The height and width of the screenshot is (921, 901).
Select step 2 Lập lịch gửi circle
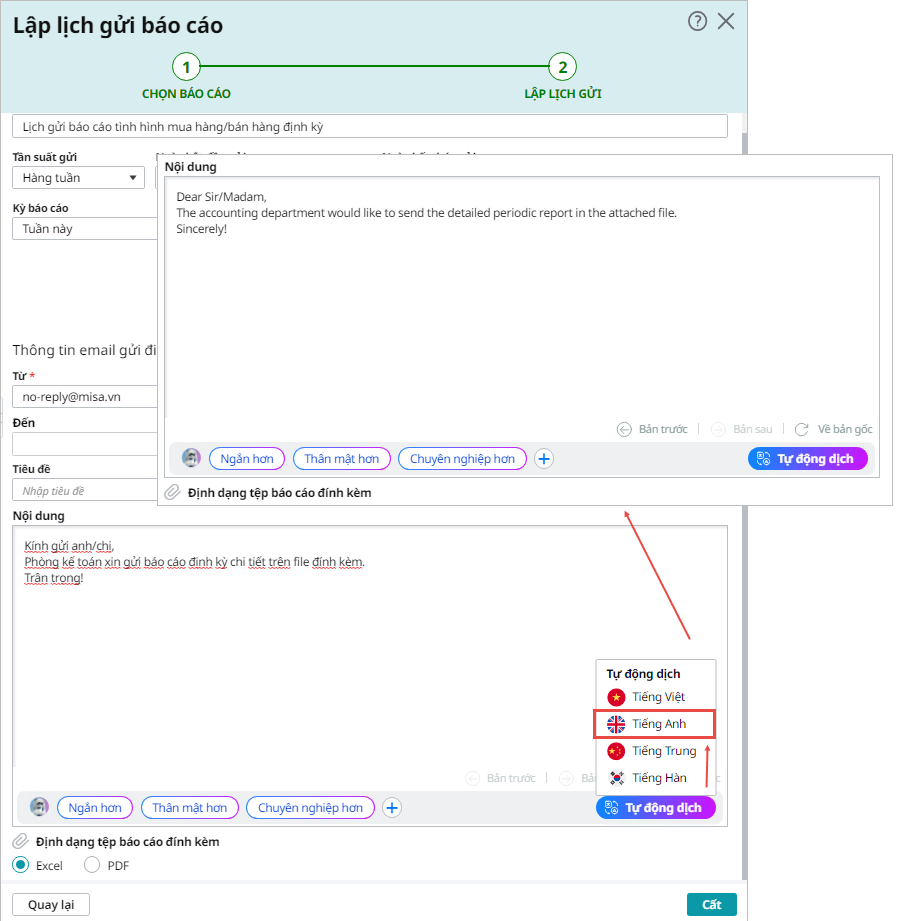(563, 67)
